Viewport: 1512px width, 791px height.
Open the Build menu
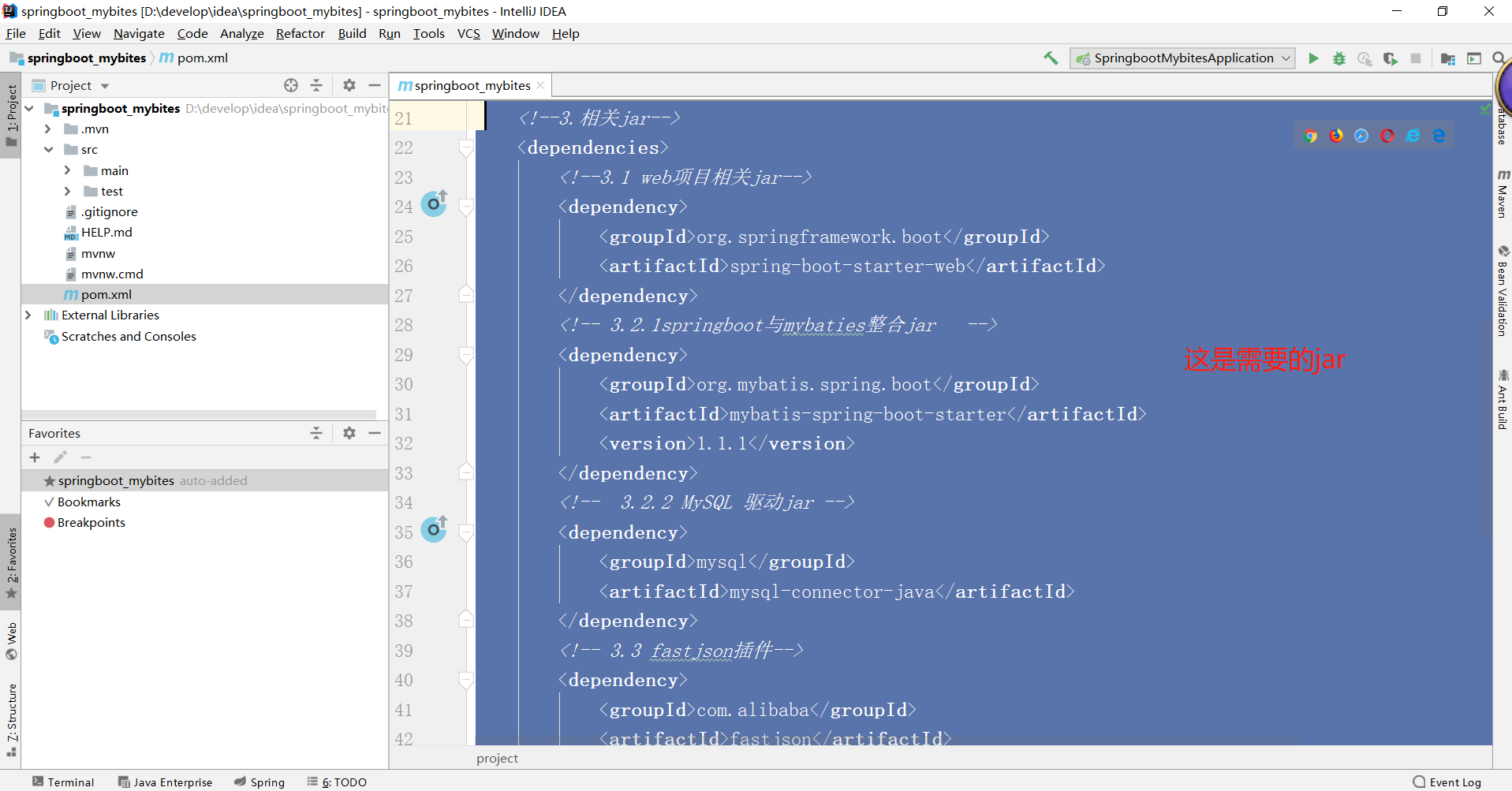(x=352, y=33)
